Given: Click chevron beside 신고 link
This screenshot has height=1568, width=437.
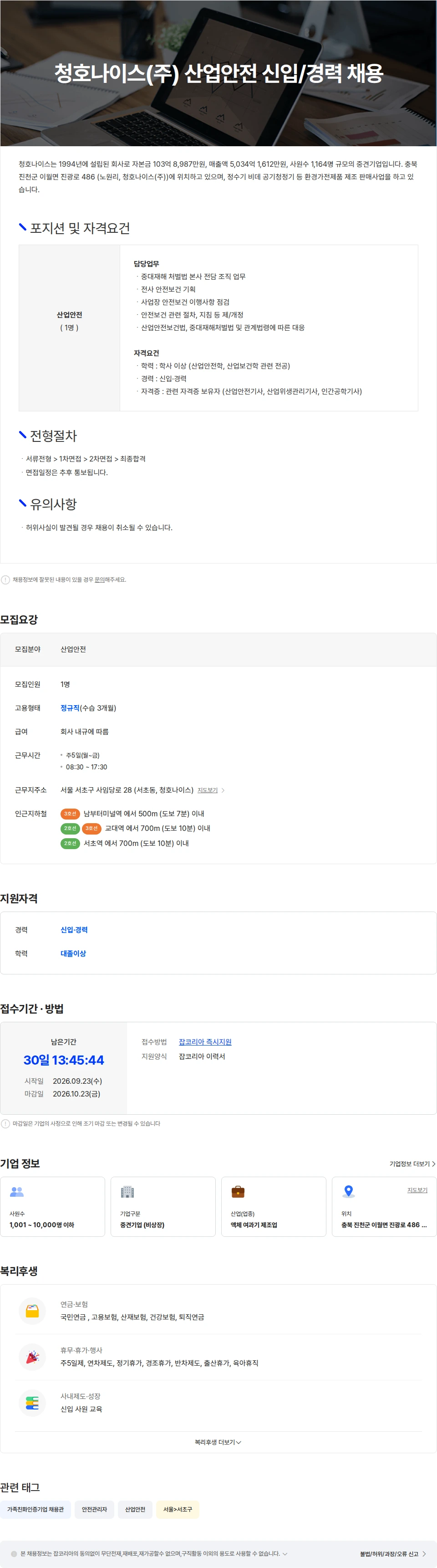Looking at the screenshot, I should 424,1554.
